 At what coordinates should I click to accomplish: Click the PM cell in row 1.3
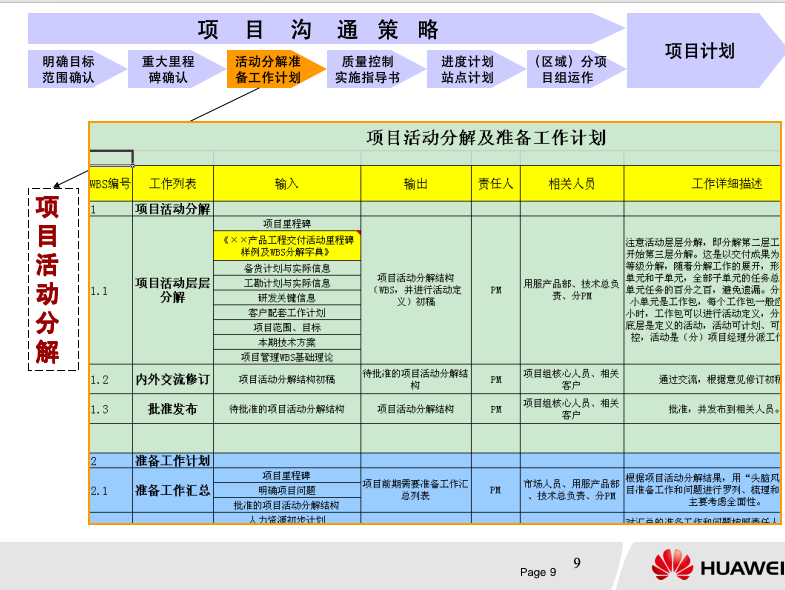[x=496, y=409]
